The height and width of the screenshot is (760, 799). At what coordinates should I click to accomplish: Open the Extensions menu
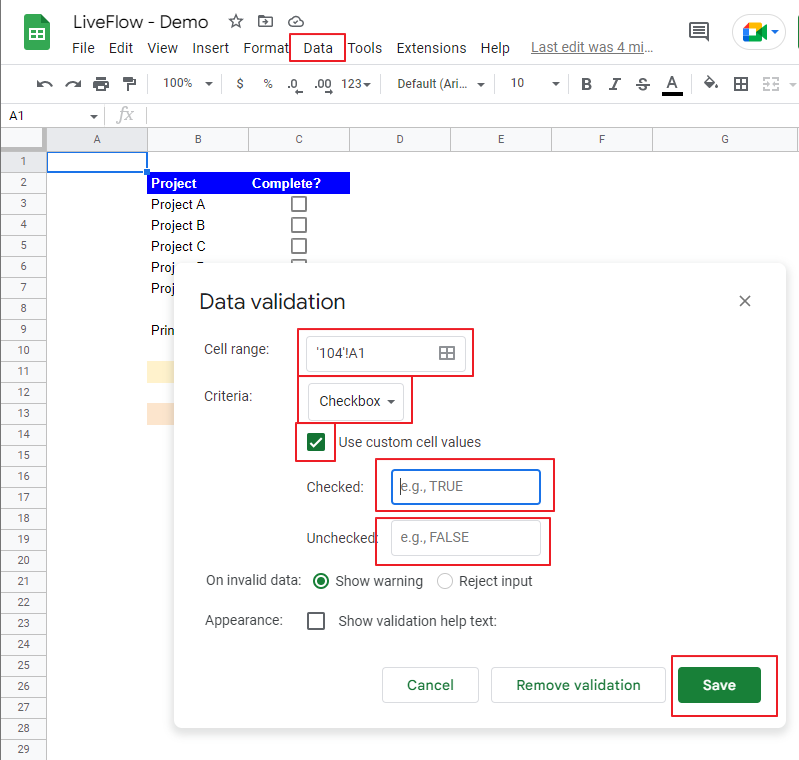[x=431, y=48]
